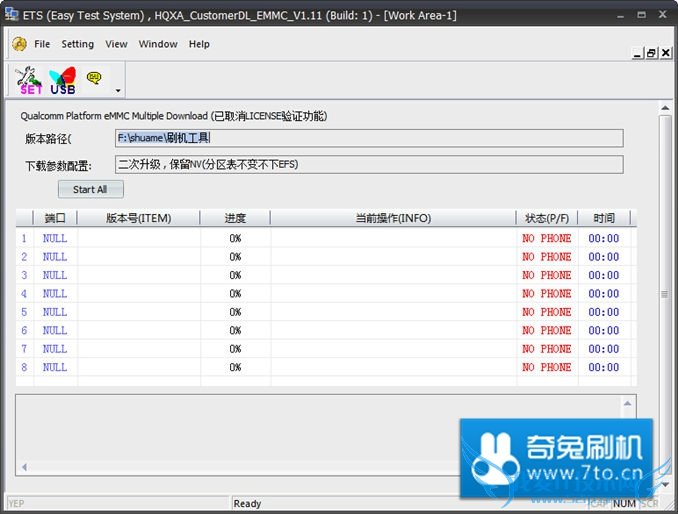Click NO PHONE status in row 3
678x514 pixels.
pyautogui.click(x=547, y=275)
